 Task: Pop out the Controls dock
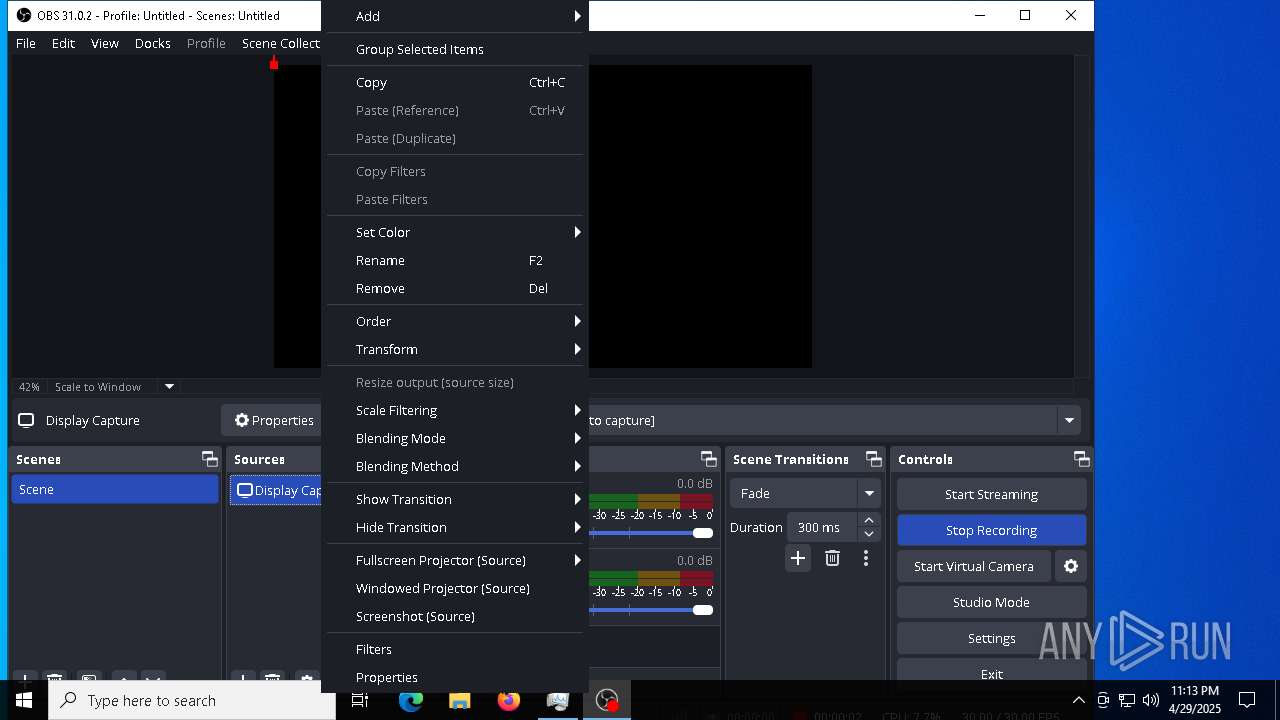(1081, 459)
